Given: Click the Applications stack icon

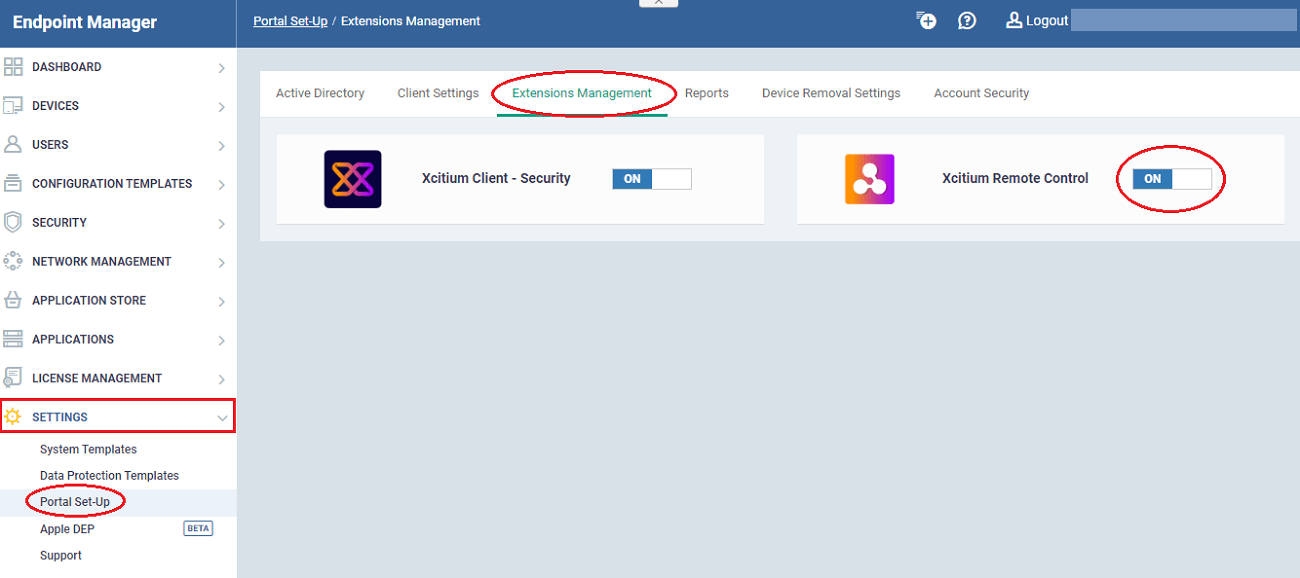Looking at the screenshot, I should (13, 339).
